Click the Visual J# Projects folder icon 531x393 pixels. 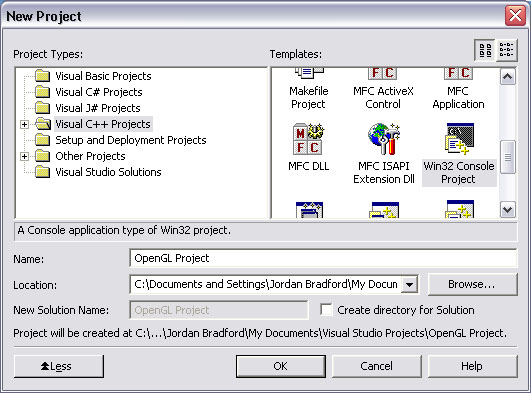[43, 108]
